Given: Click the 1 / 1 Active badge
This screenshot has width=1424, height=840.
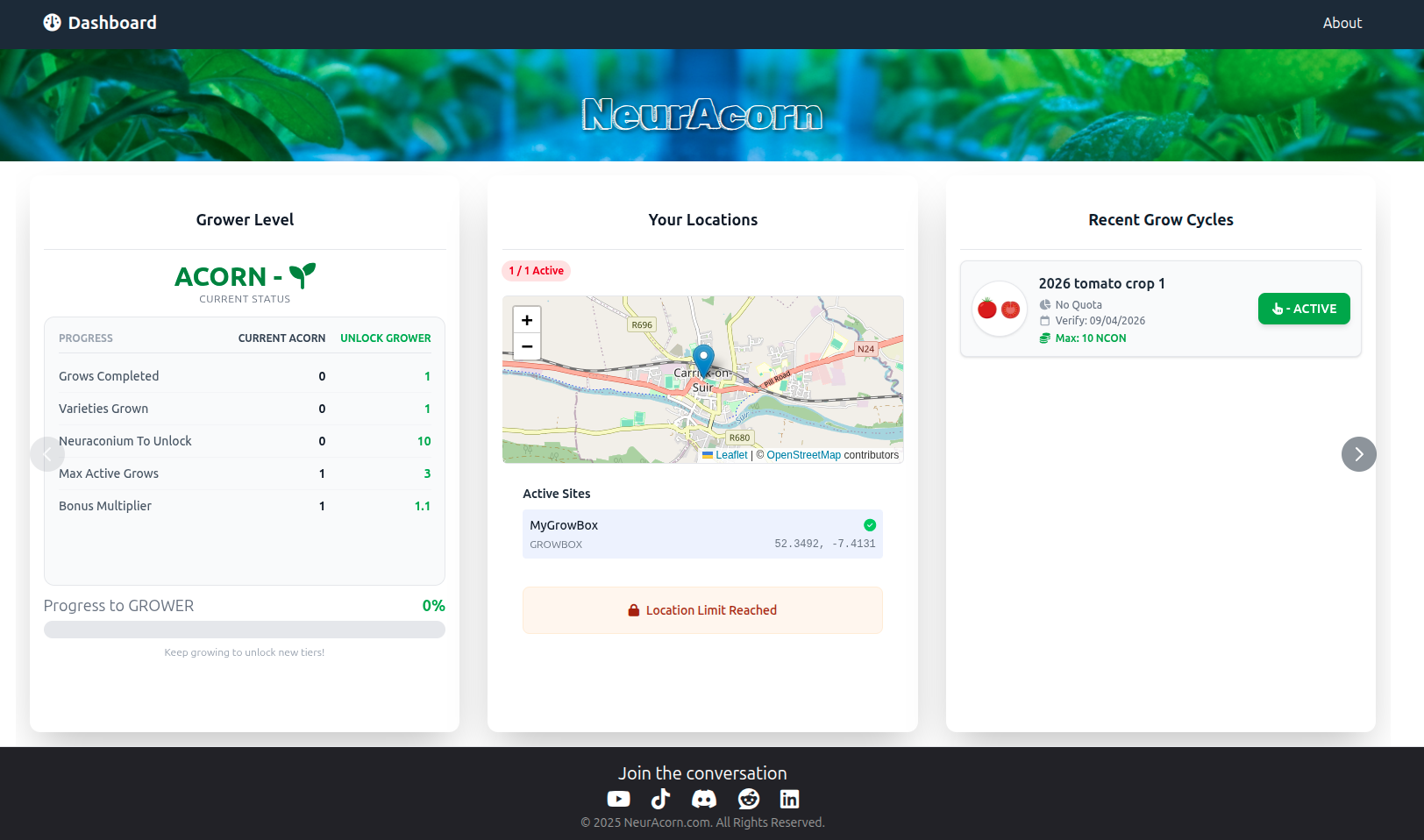Looking at the screenshot, I should (x=536, y=271).
